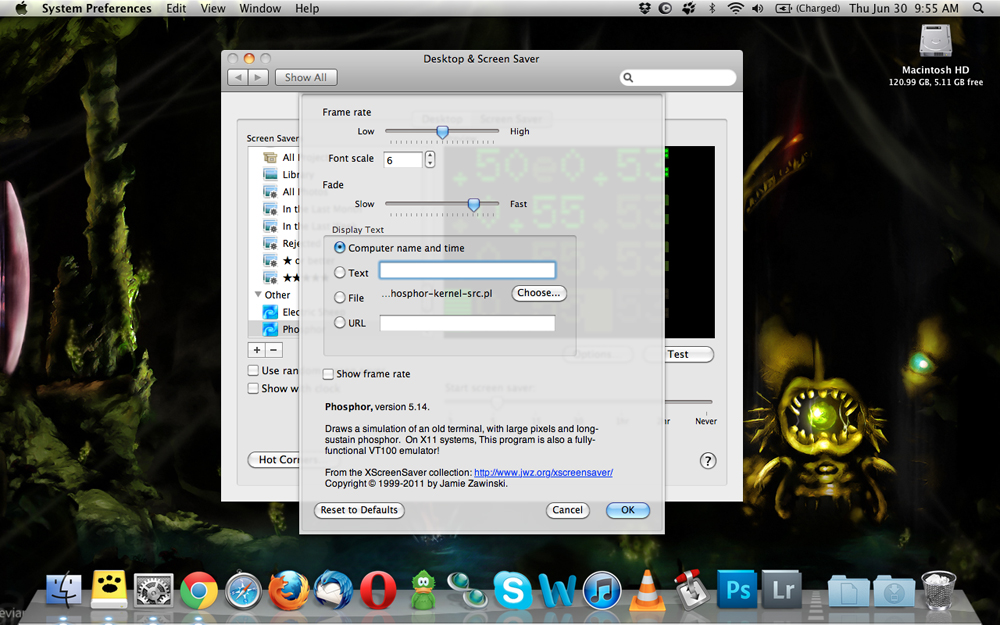This screenshot has height=625, width=1000.
Task: Open the Documents folder stack in Dock
Action: [x=848, y=591]
